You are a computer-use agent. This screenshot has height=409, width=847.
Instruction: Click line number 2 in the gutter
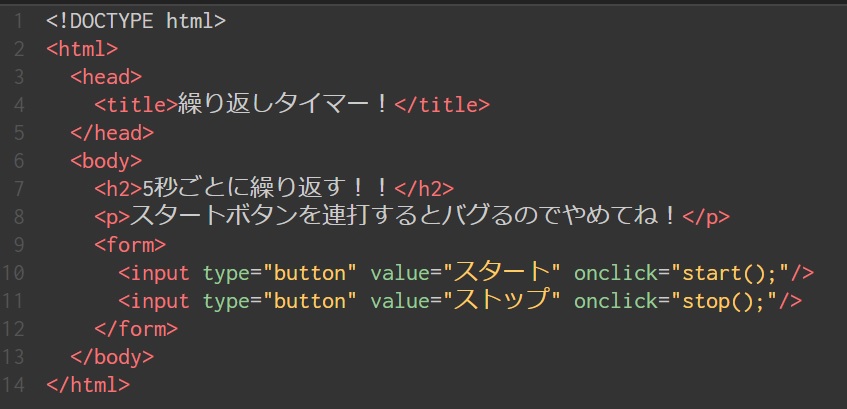click(19, 48)
